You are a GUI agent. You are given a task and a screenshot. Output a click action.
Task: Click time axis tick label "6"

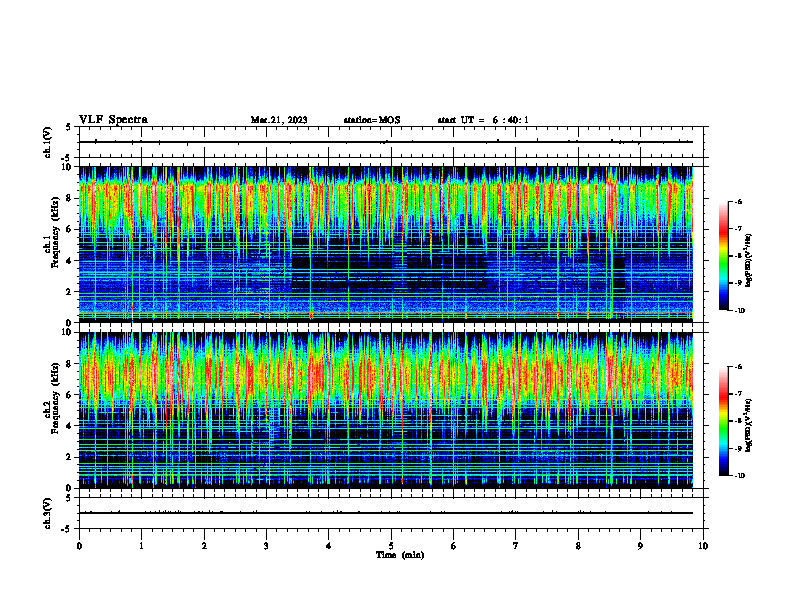tap(454, 546)
